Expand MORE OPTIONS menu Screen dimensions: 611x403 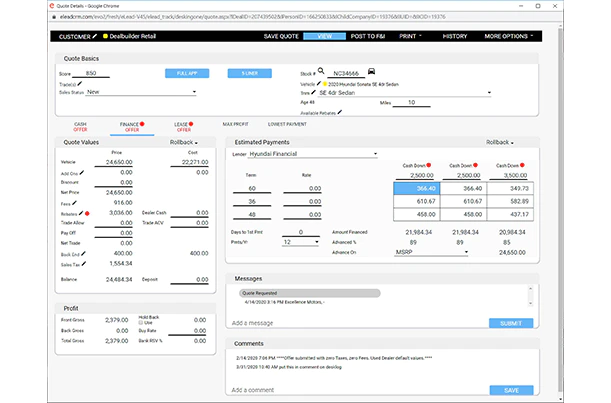pos(509,36)
